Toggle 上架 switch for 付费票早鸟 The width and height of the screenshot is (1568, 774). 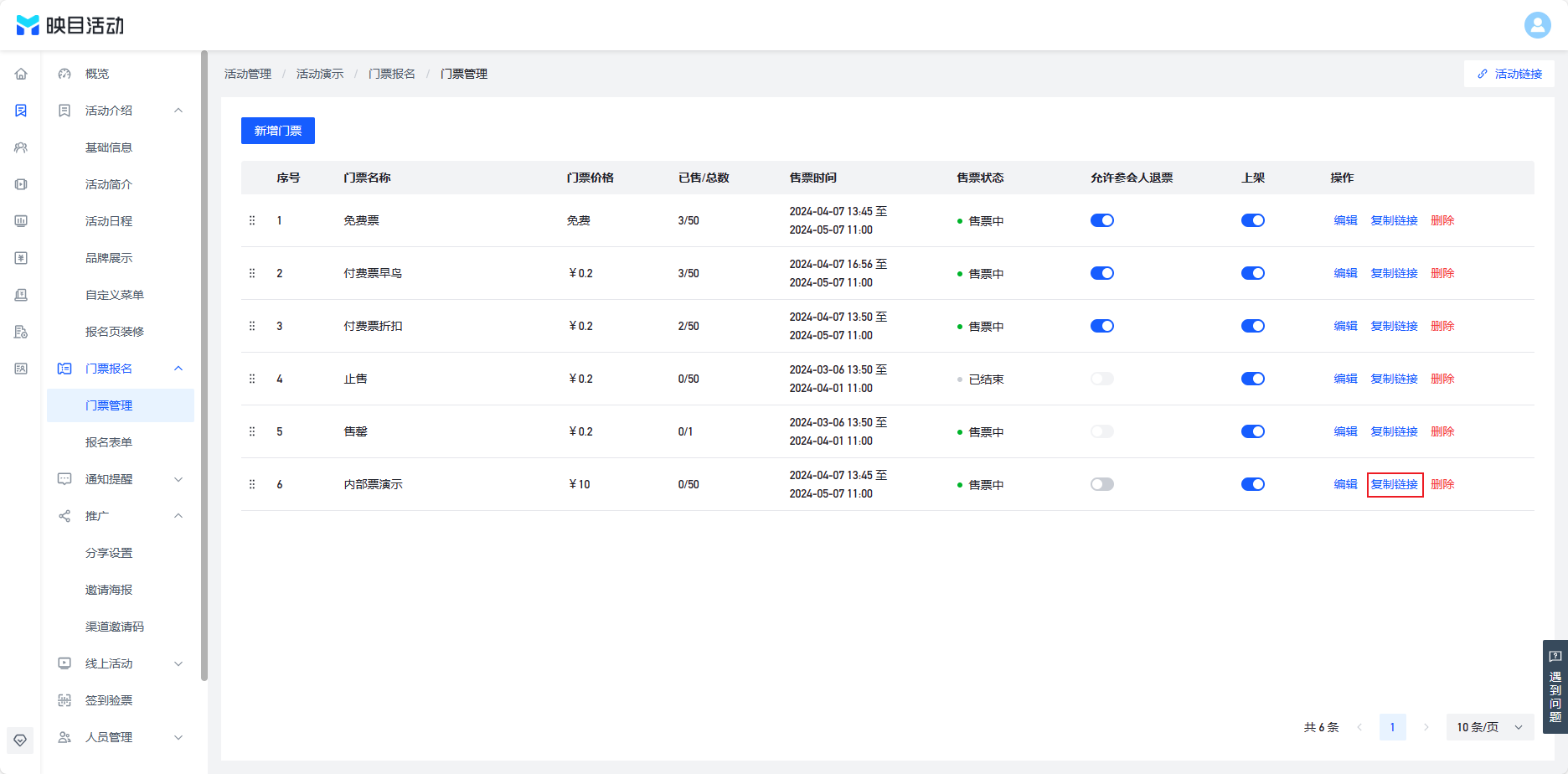pos(1253,273)
